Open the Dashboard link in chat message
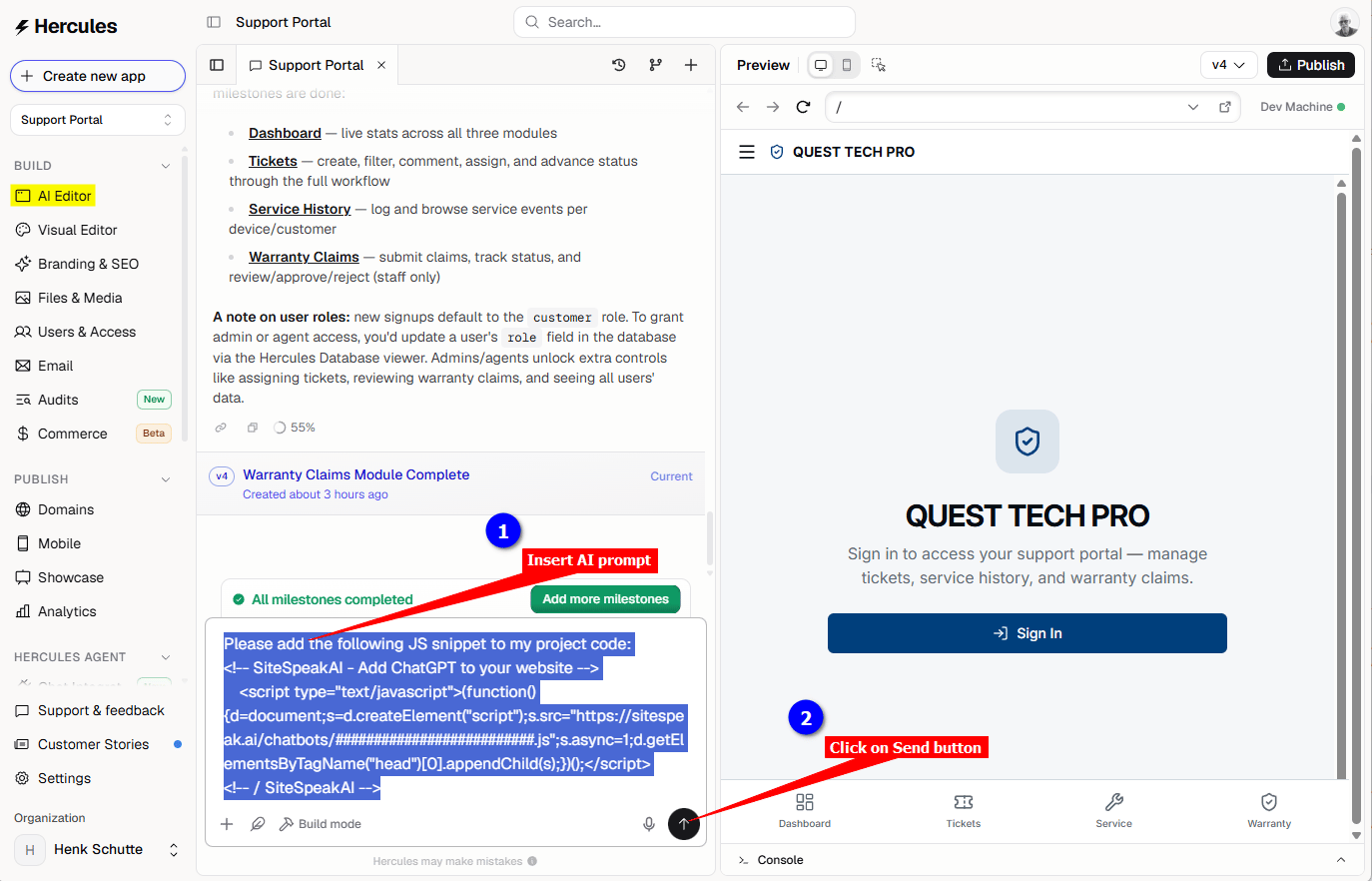 point(285,133)
